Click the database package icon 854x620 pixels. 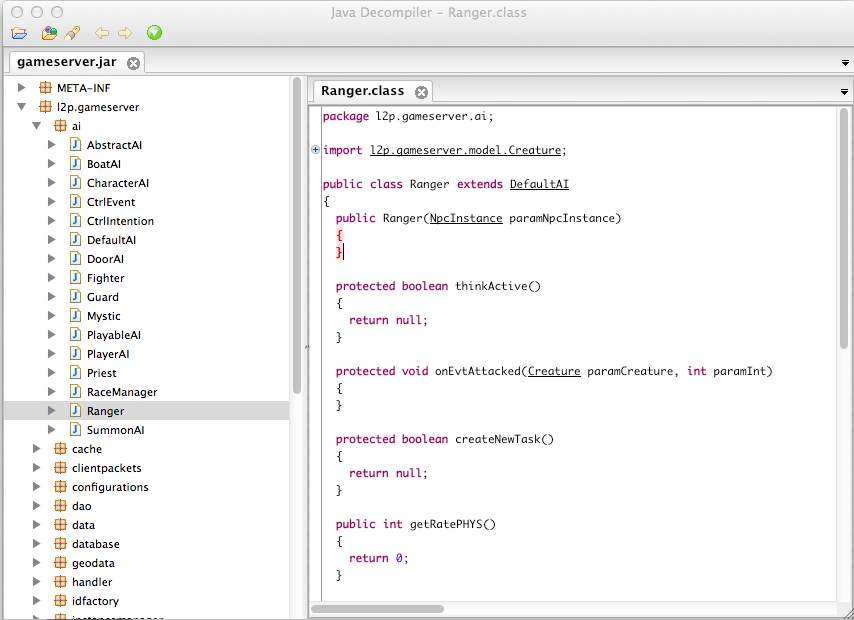click(60, 544)
